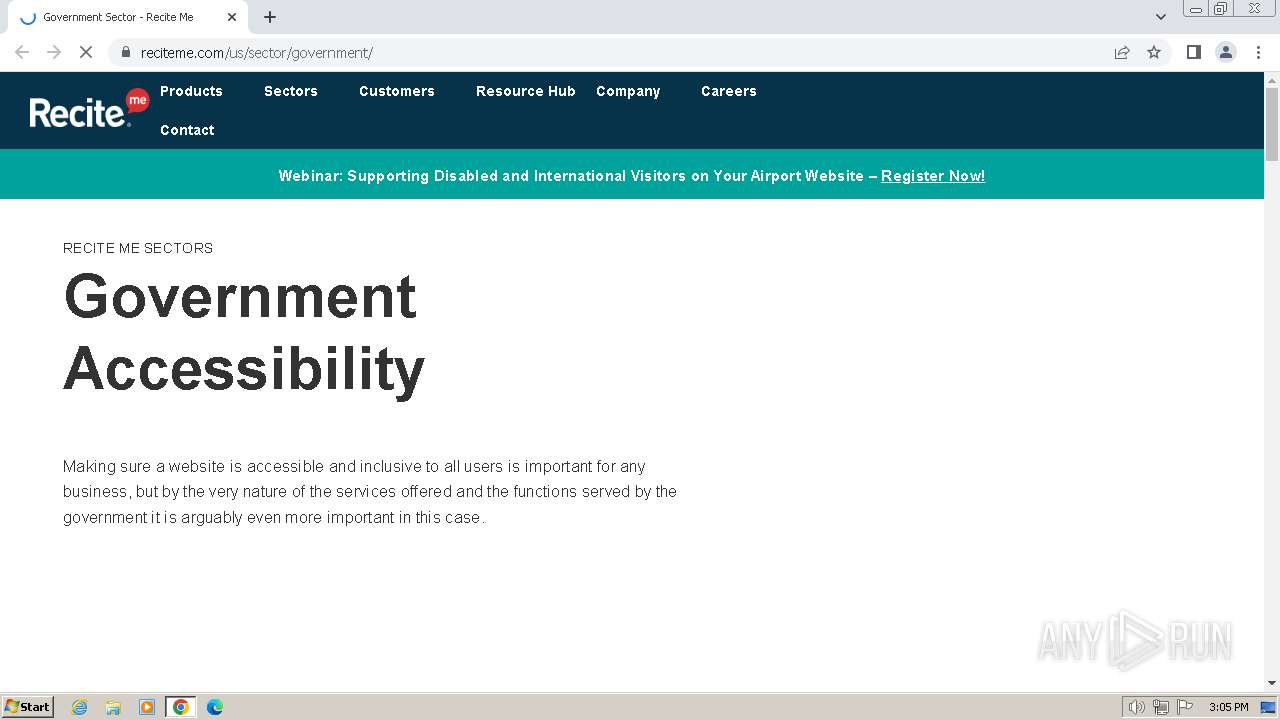Click the paragraph starting 'Making sure a website'
This screenshot has height=720, width=1280.
click(x=370, y=492)
